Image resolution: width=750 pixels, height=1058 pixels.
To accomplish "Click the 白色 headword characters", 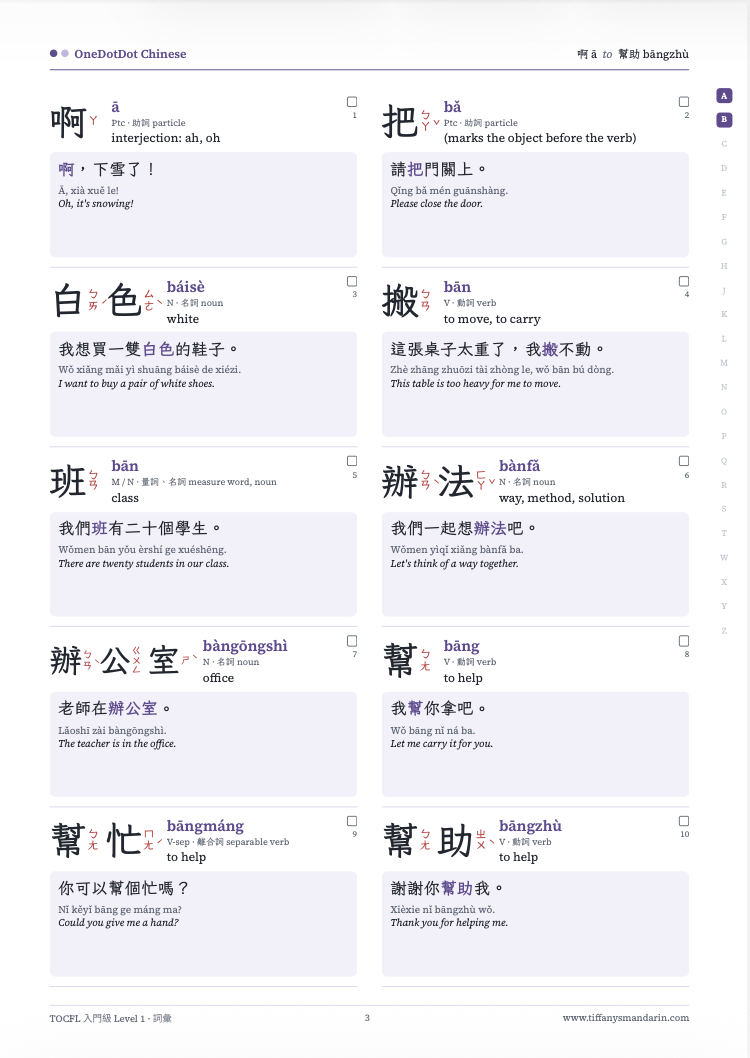I will click(98, 300).
